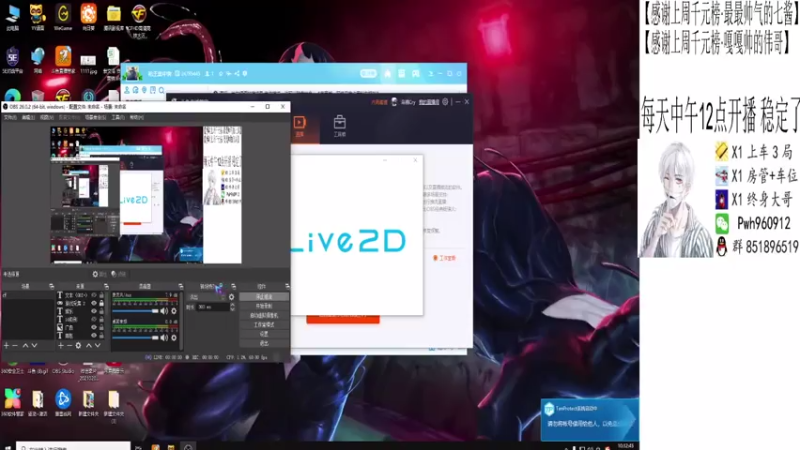Open transition settings gear in OBS

coord(231,297)
